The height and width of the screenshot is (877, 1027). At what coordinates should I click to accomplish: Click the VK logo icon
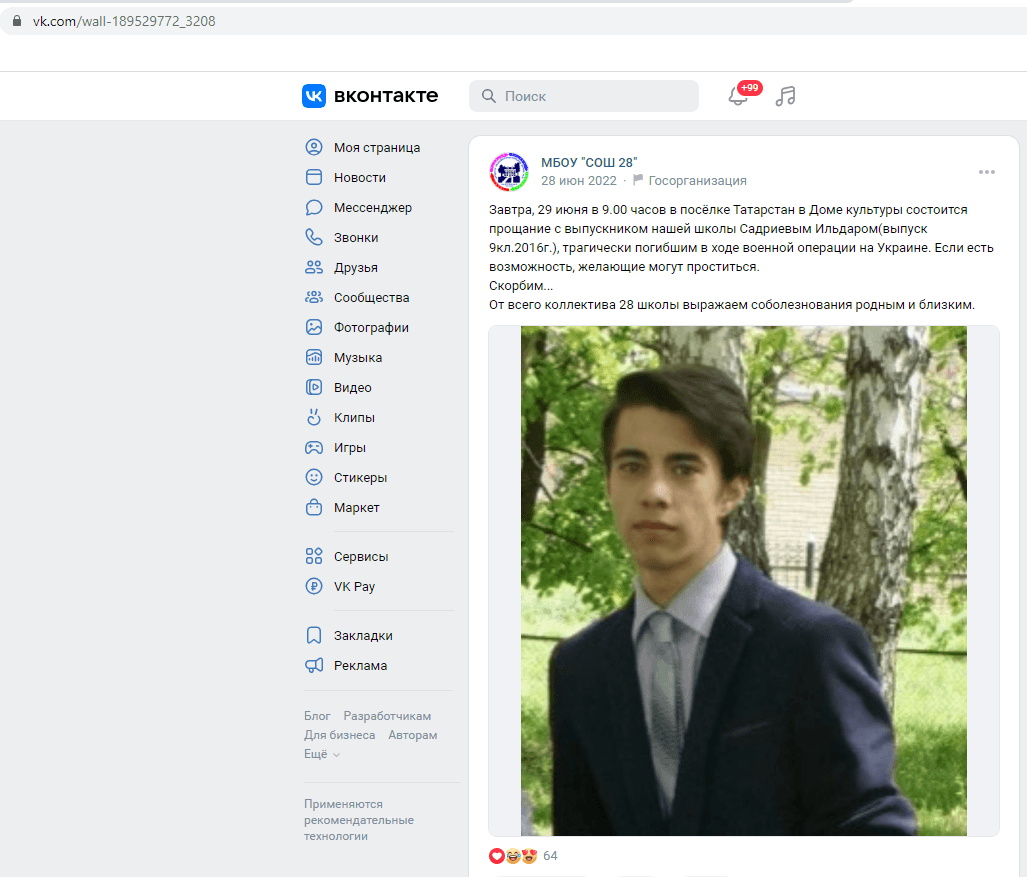pos(314,96)
